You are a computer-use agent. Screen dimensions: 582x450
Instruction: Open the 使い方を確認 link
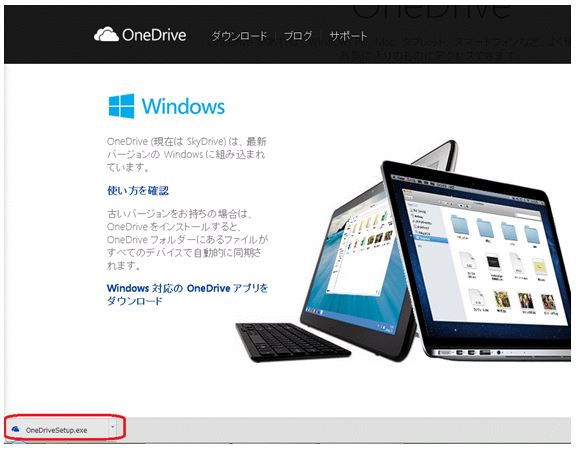(138, 191)
